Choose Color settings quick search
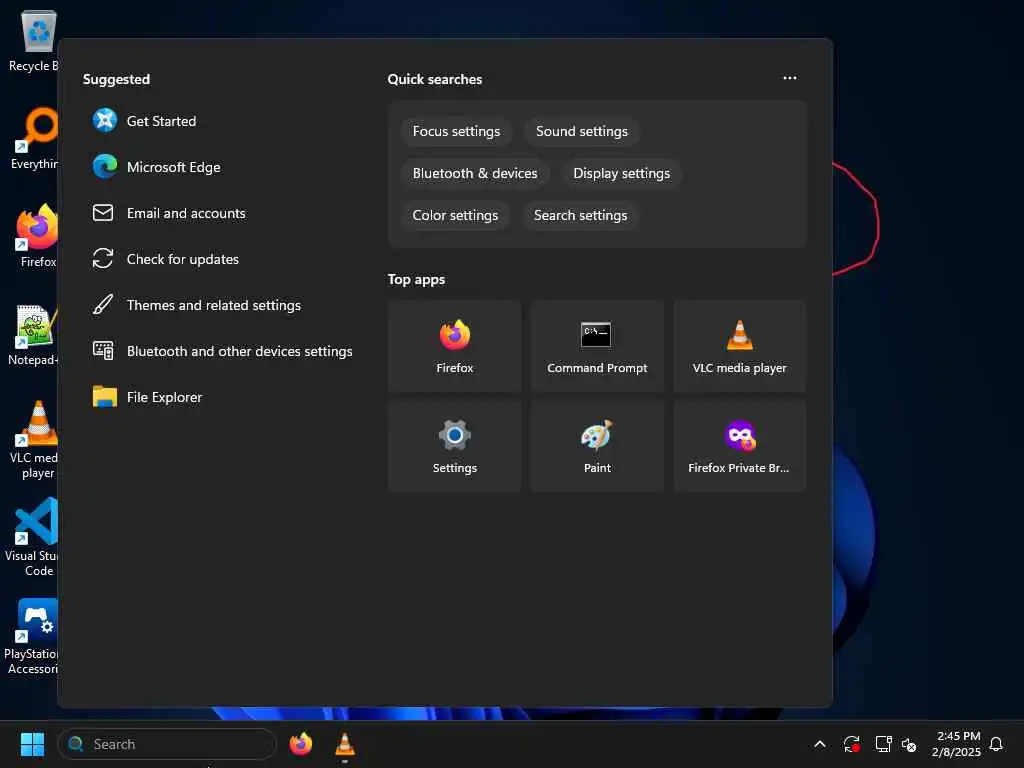Screen dimensions: 1024x768 [x=455, y=215]
